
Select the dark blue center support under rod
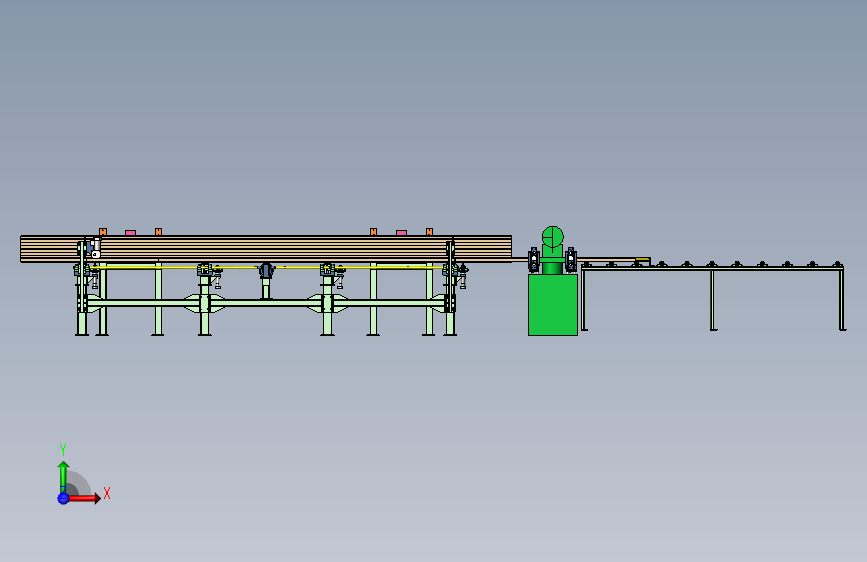click(x=267, y=271)
